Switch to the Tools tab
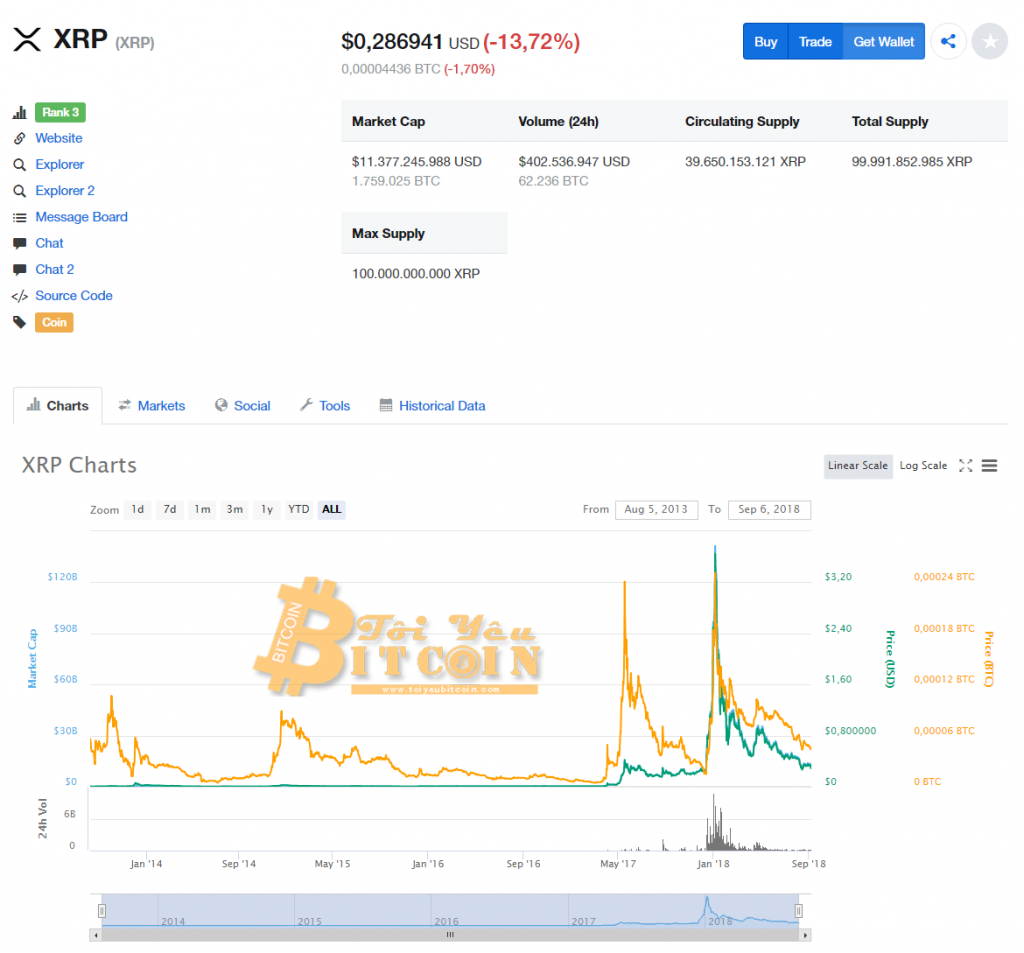 coord(325,406)
